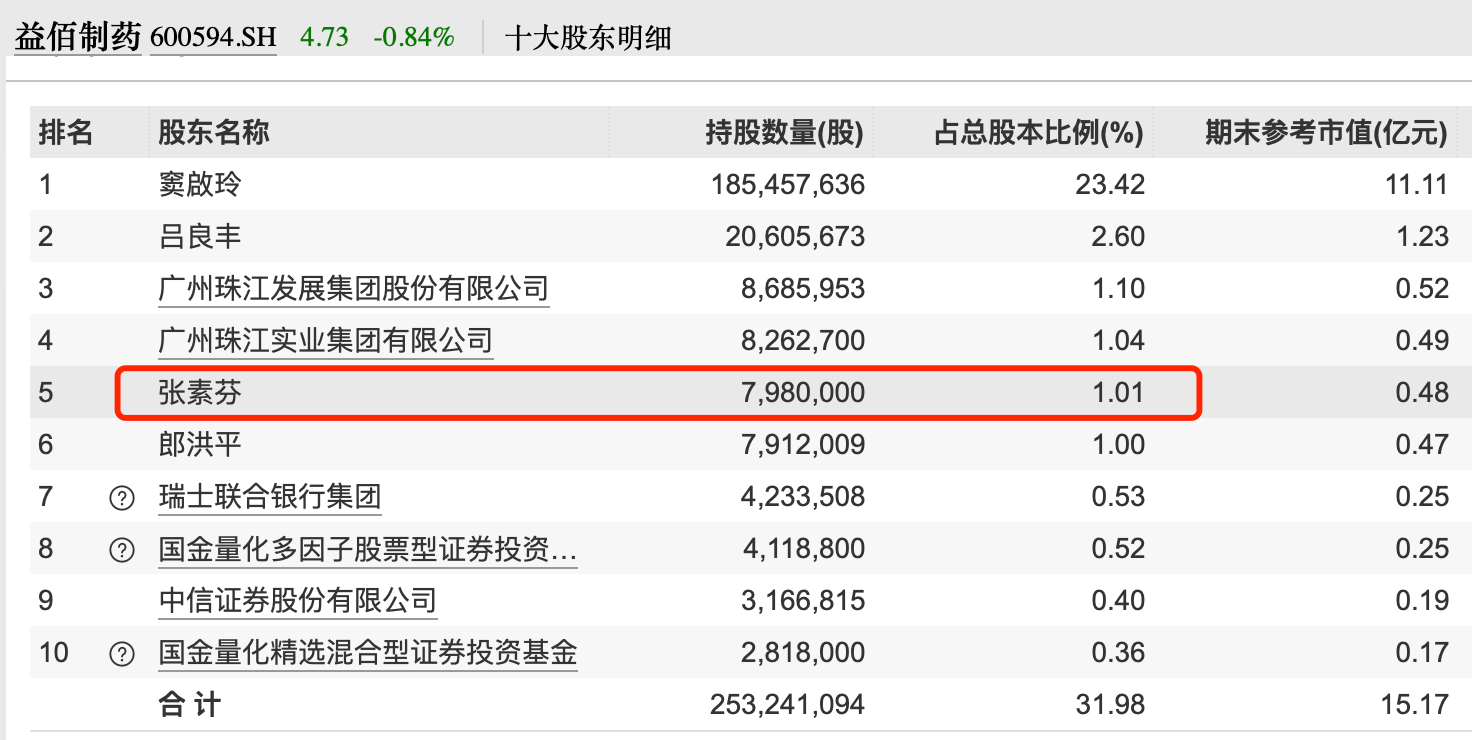Open 国金量化精选混合型证券投资基金 link
Image resolution: width=1472 pixels, height=740 pixels.
[368, 654]
